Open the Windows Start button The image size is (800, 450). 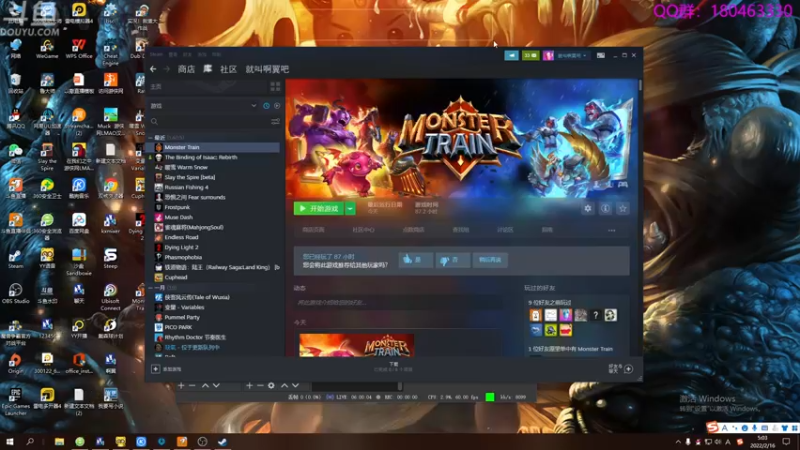point(9,442)
